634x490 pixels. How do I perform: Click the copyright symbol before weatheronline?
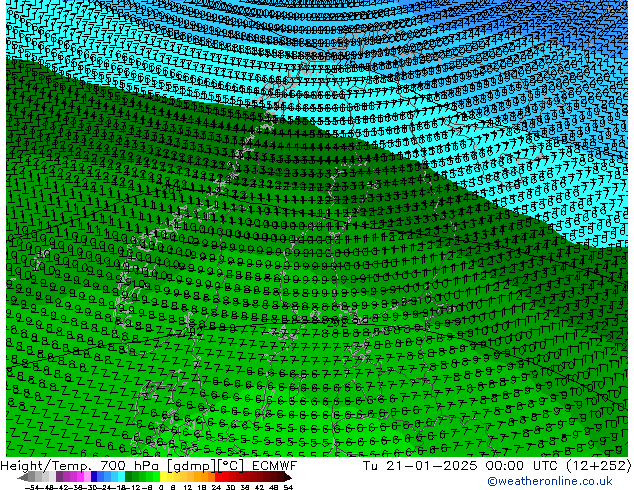click(x=492, y=481)
